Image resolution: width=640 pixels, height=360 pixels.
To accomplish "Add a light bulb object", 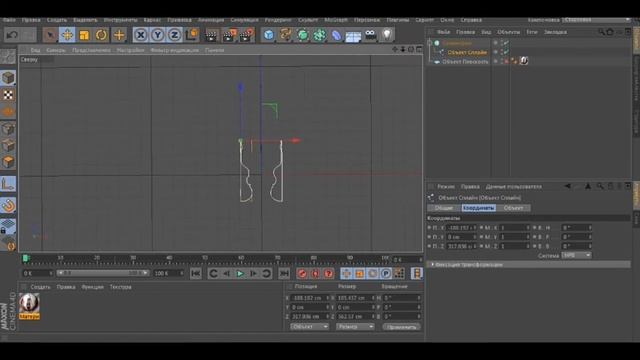I will tap(387, 35).
